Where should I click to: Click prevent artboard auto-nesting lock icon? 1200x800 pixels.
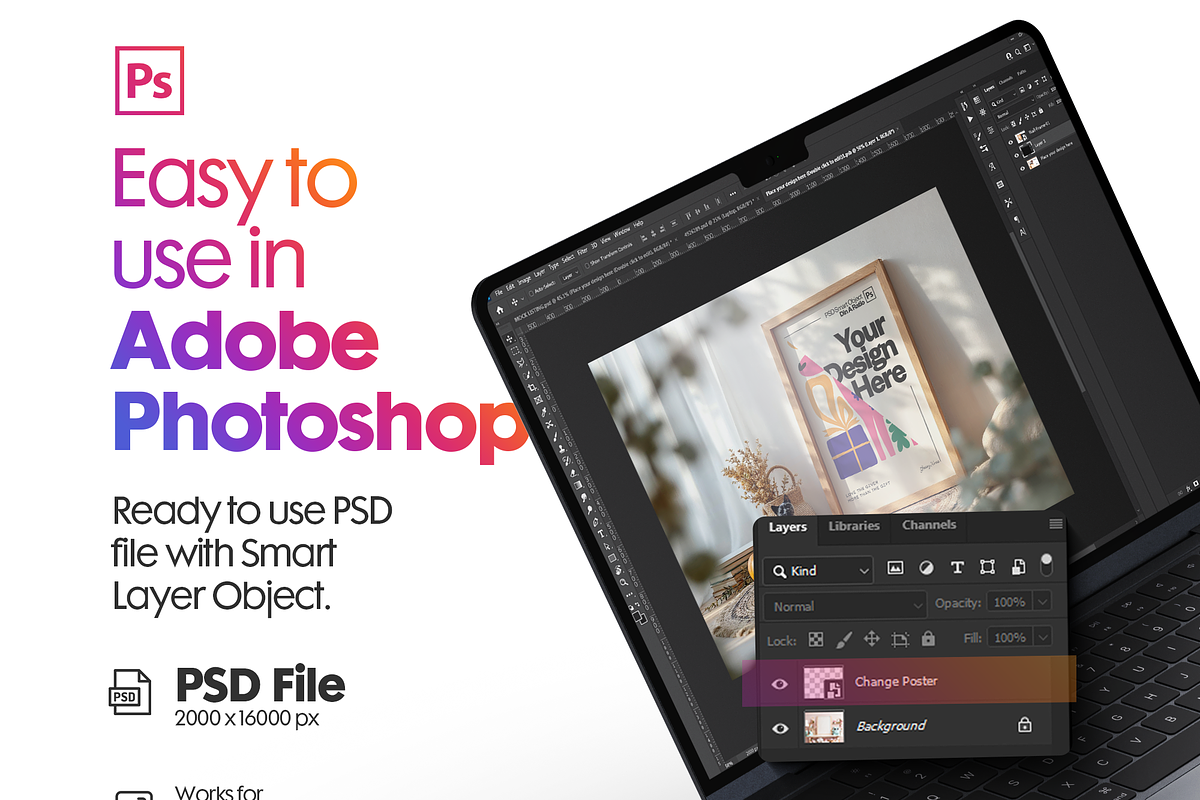click(x=900, y=639)
